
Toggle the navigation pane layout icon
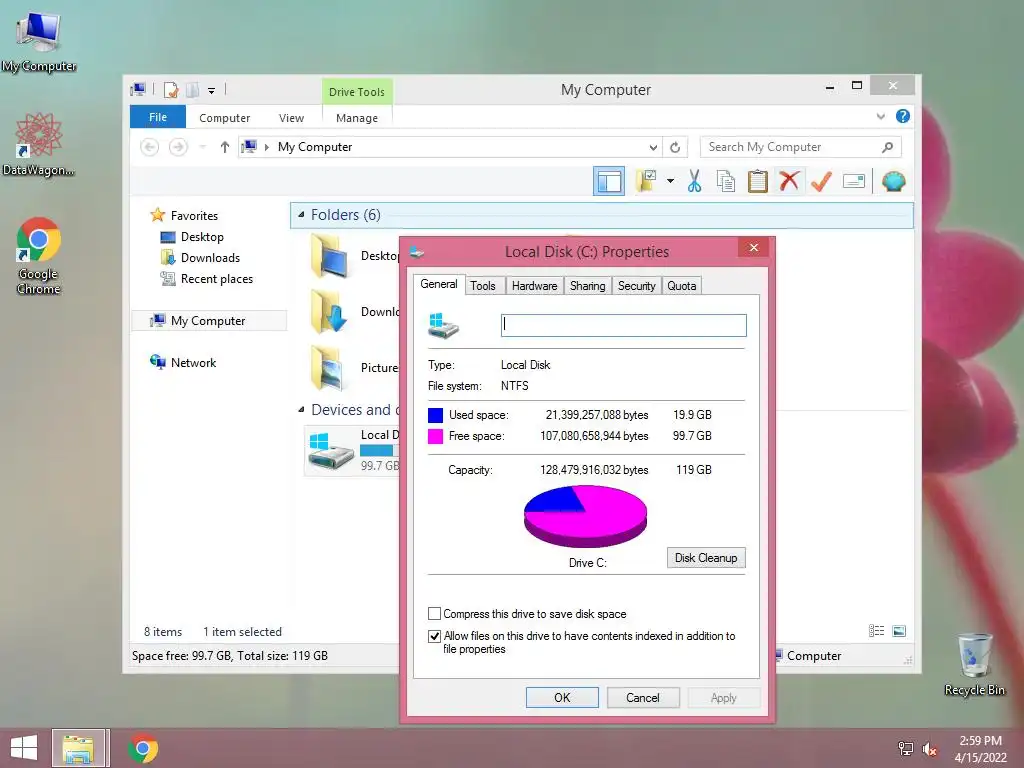click(x=609, y=181)
